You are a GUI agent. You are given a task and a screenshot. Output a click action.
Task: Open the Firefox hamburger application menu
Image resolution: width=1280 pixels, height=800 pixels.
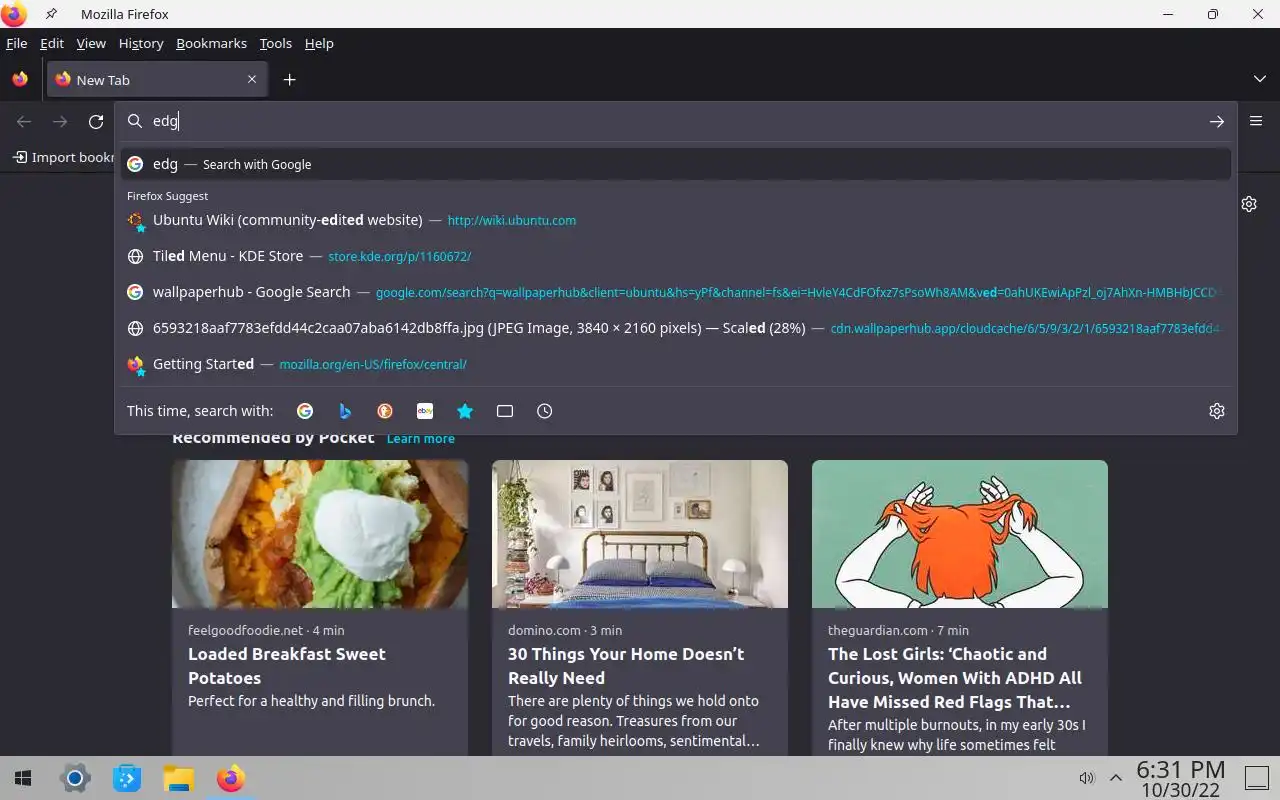(x=1256, y=121)
